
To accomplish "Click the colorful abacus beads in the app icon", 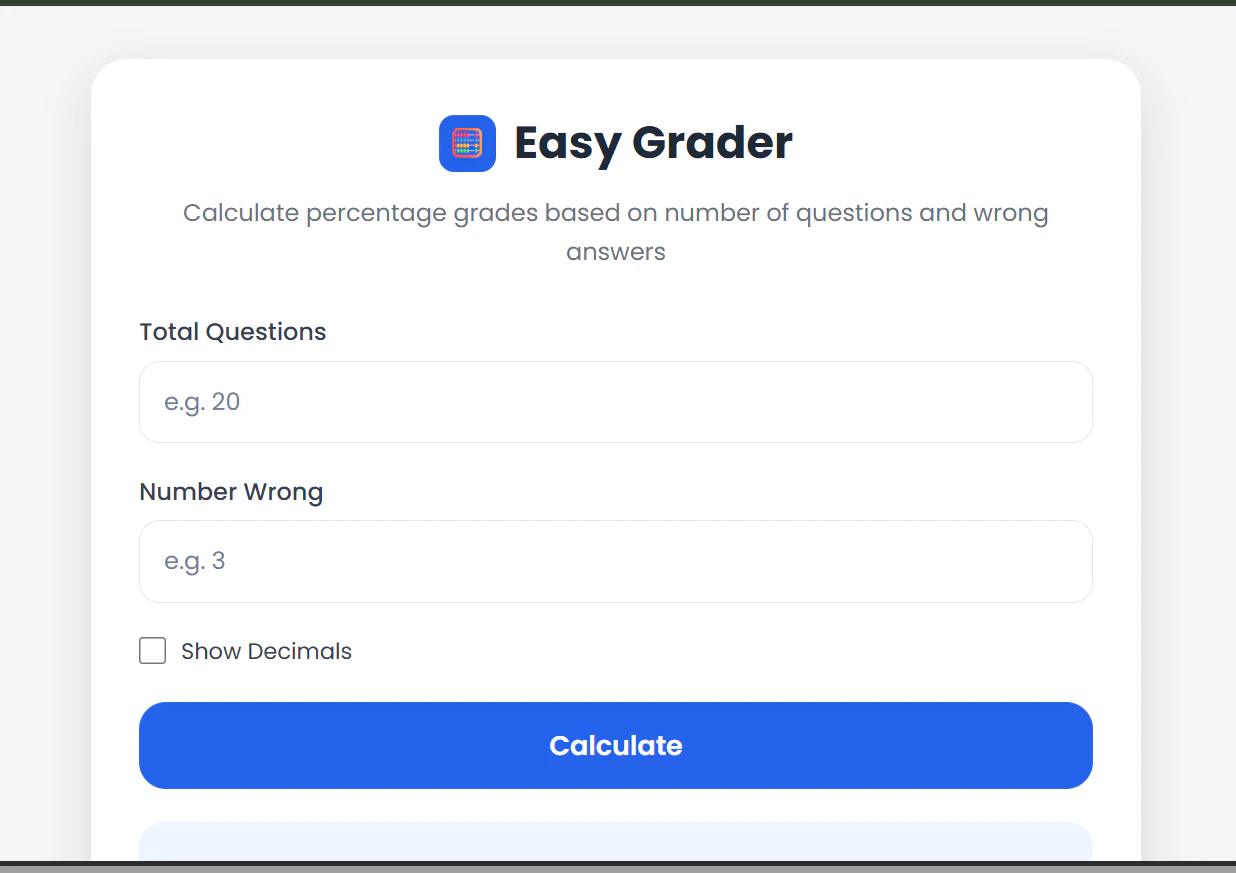I will 467,143.
